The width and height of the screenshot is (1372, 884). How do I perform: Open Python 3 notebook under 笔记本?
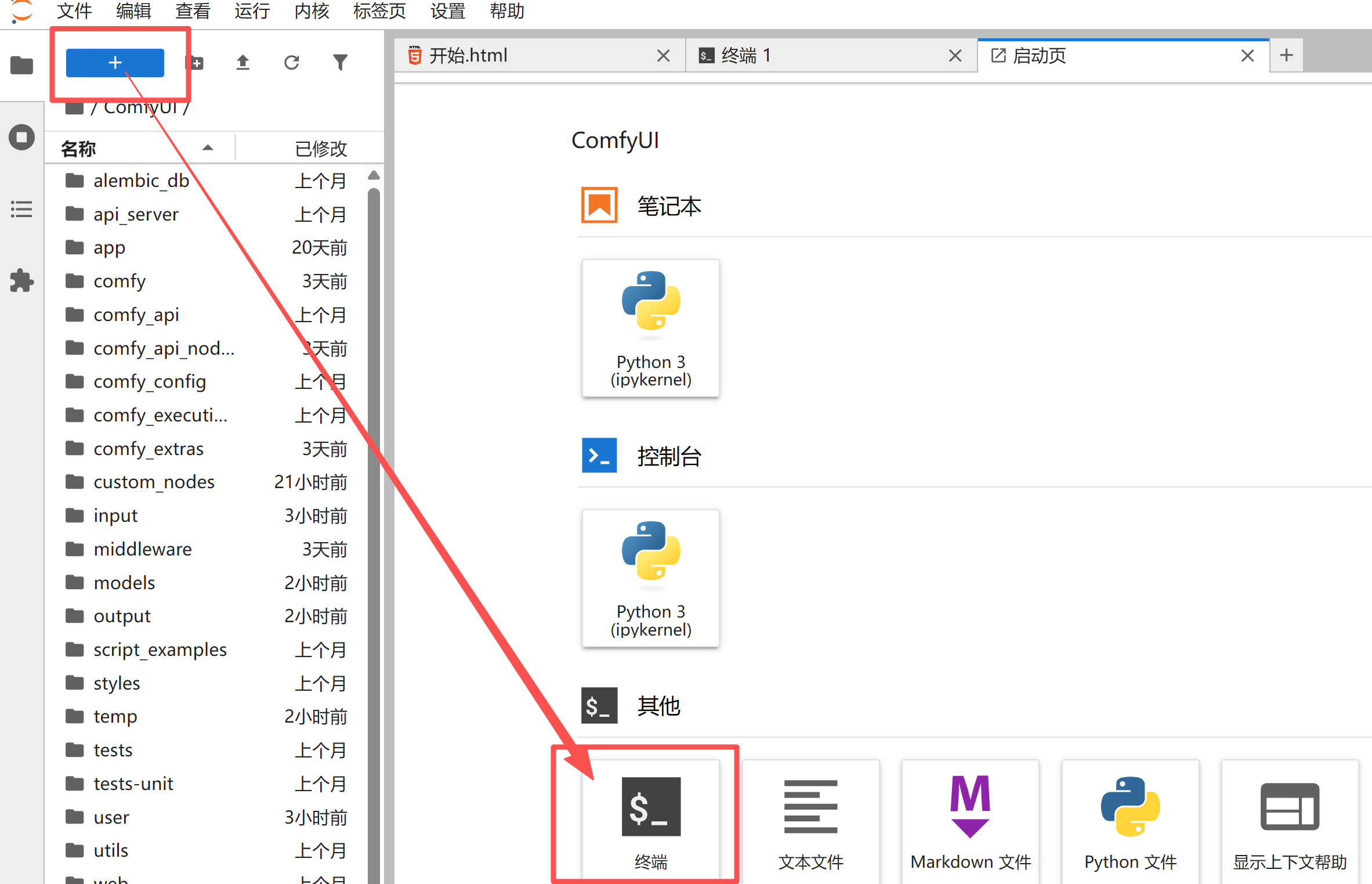click(x=650, y=328)
